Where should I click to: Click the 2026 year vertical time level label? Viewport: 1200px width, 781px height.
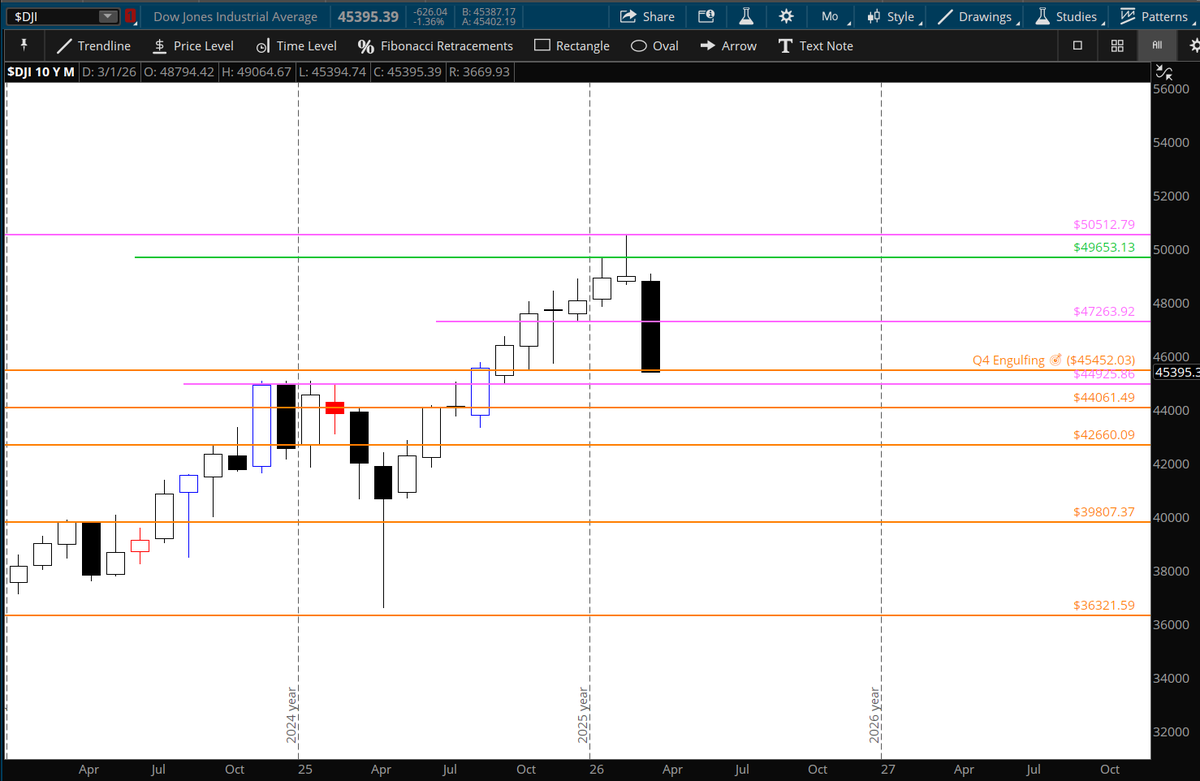tap(874, 714)
